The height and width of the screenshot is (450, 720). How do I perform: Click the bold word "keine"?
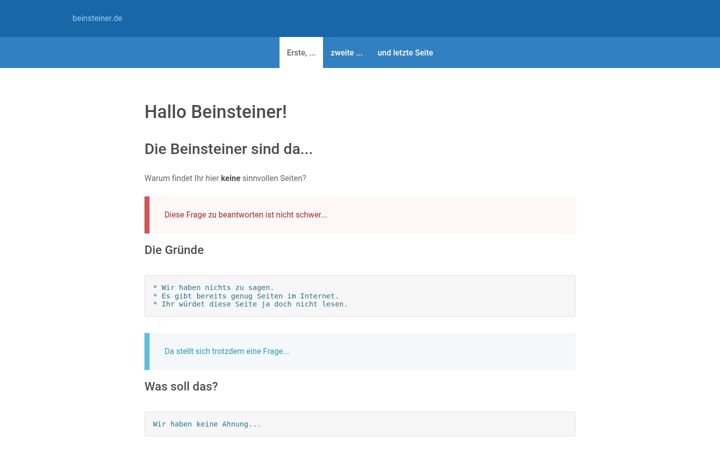point(231,178)
